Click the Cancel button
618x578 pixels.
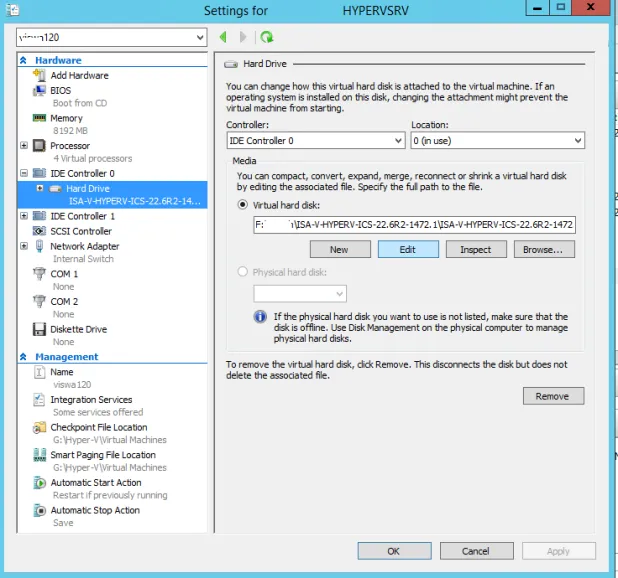tap(477, 551)
